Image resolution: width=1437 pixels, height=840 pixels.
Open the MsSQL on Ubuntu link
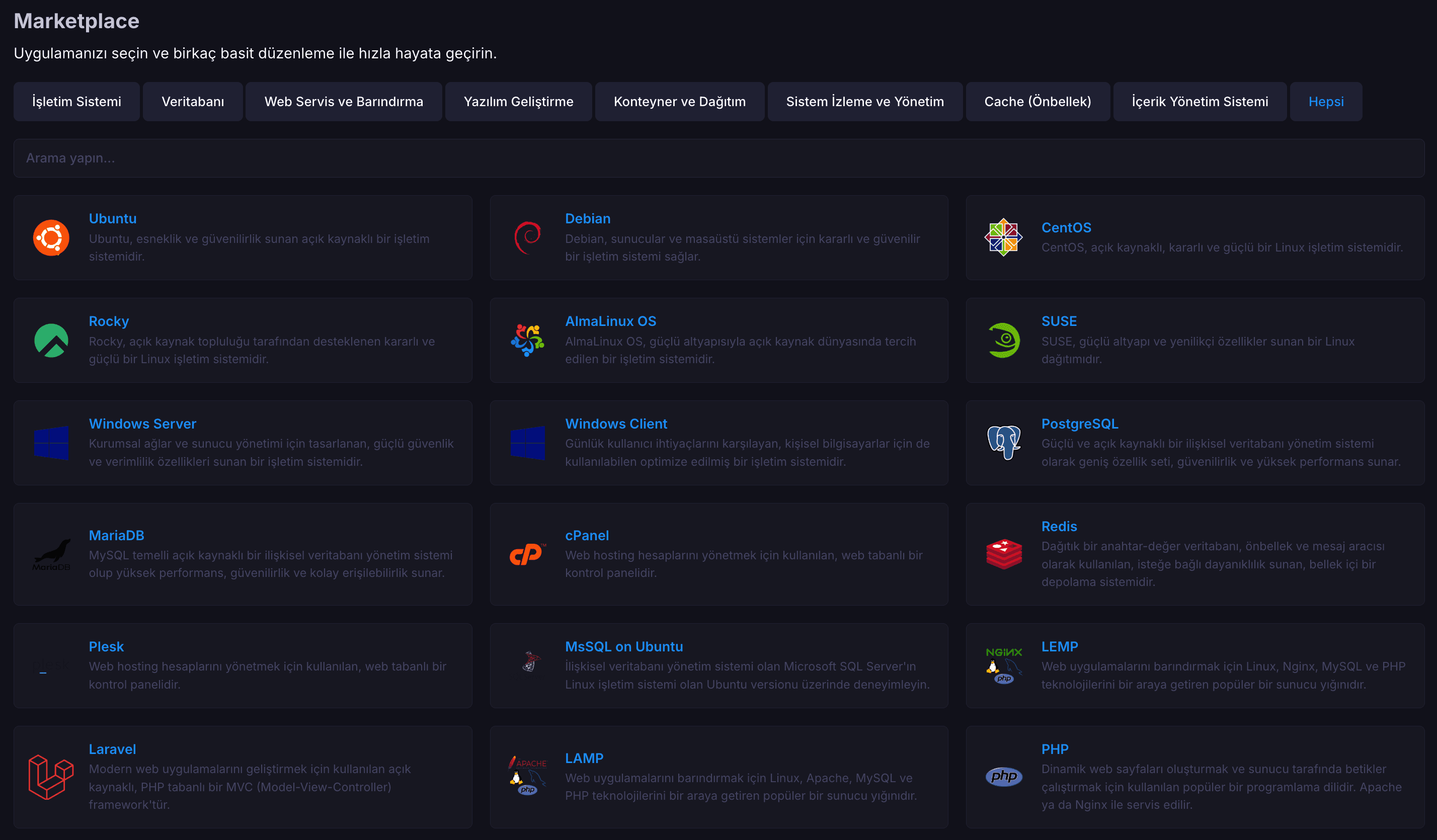pyautogui.click(x=624, y=646)
